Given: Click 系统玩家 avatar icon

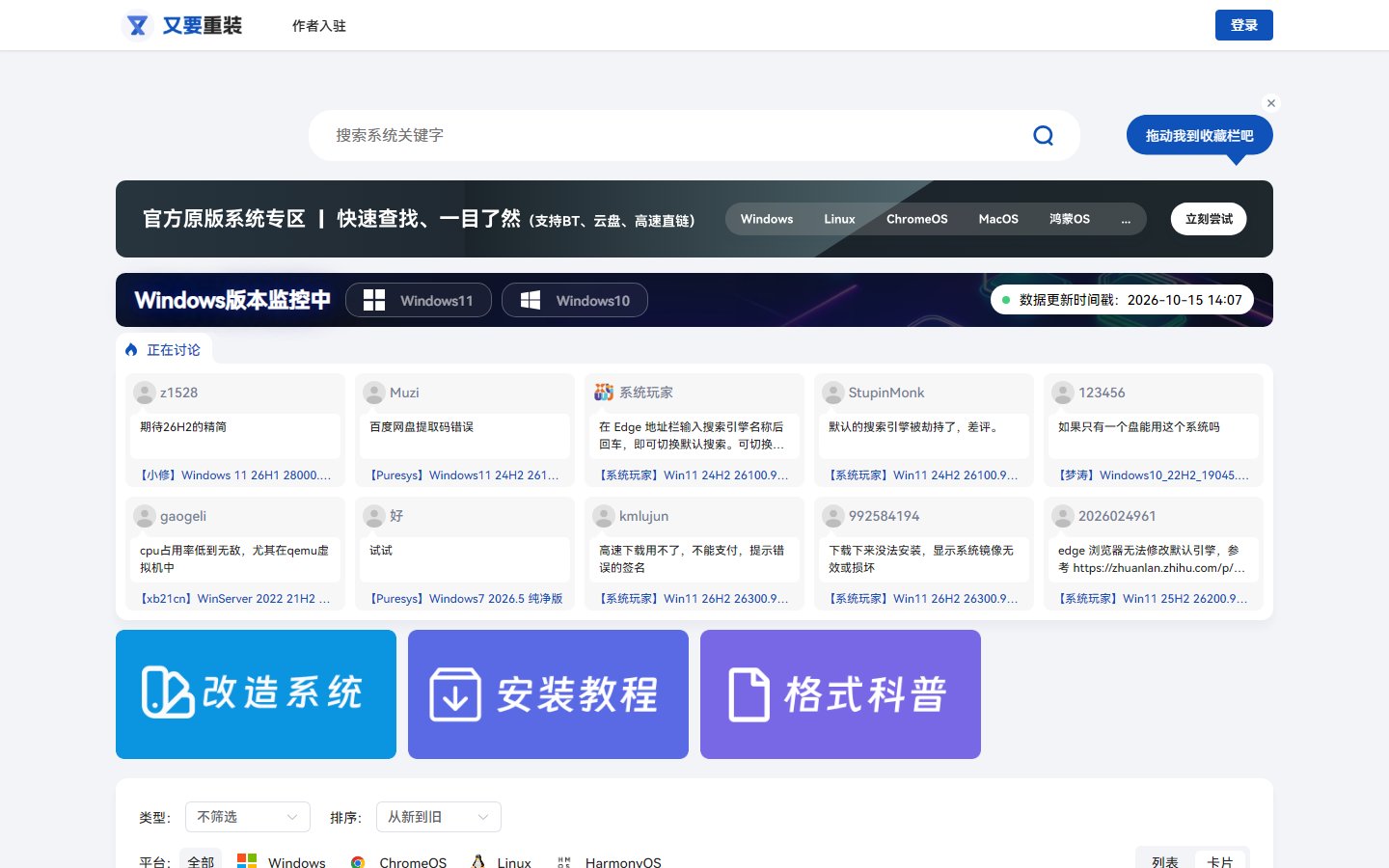Looking at the screenshot, I should [604, 393].
